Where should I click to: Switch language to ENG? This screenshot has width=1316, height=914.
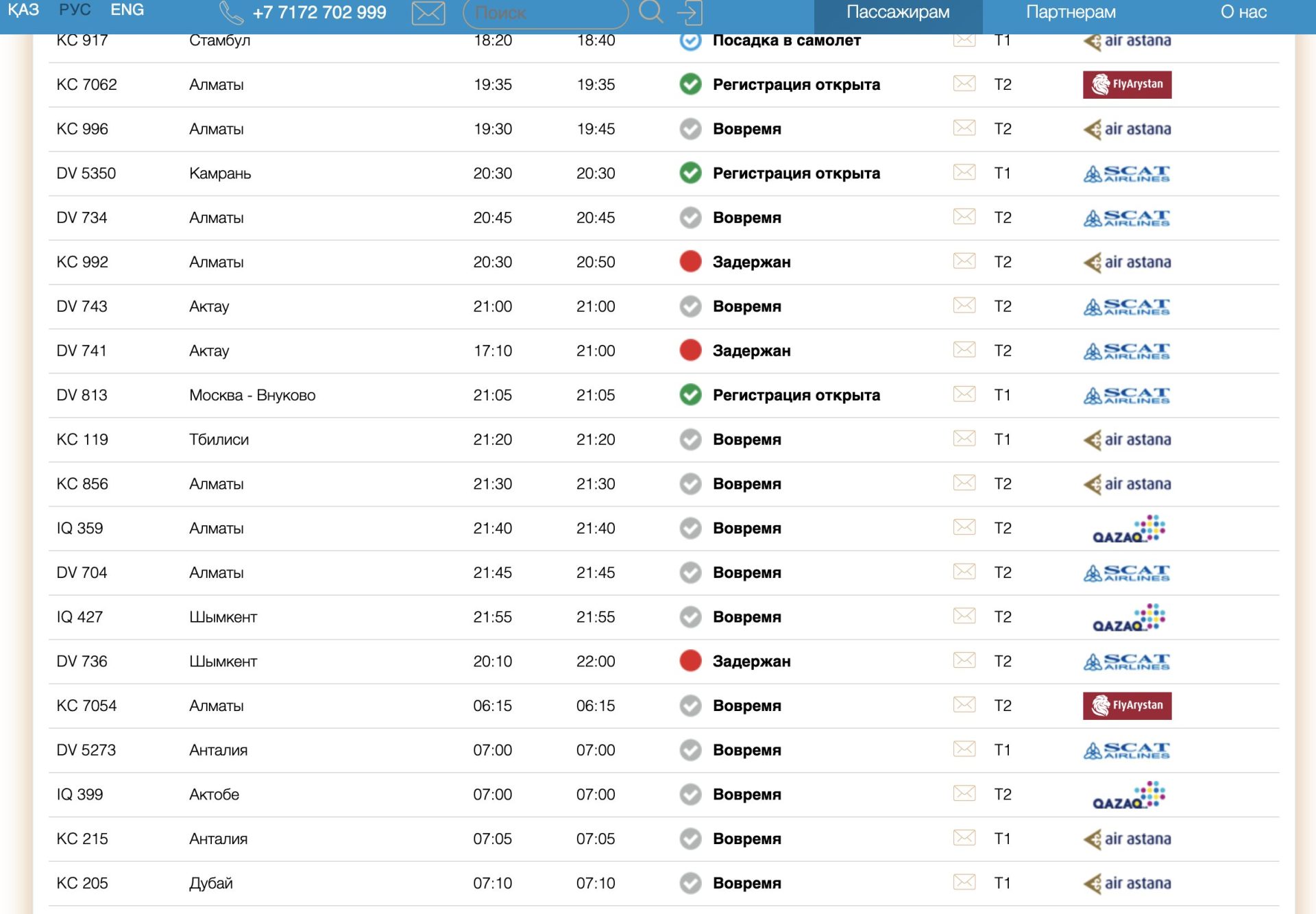coord(127,10)
